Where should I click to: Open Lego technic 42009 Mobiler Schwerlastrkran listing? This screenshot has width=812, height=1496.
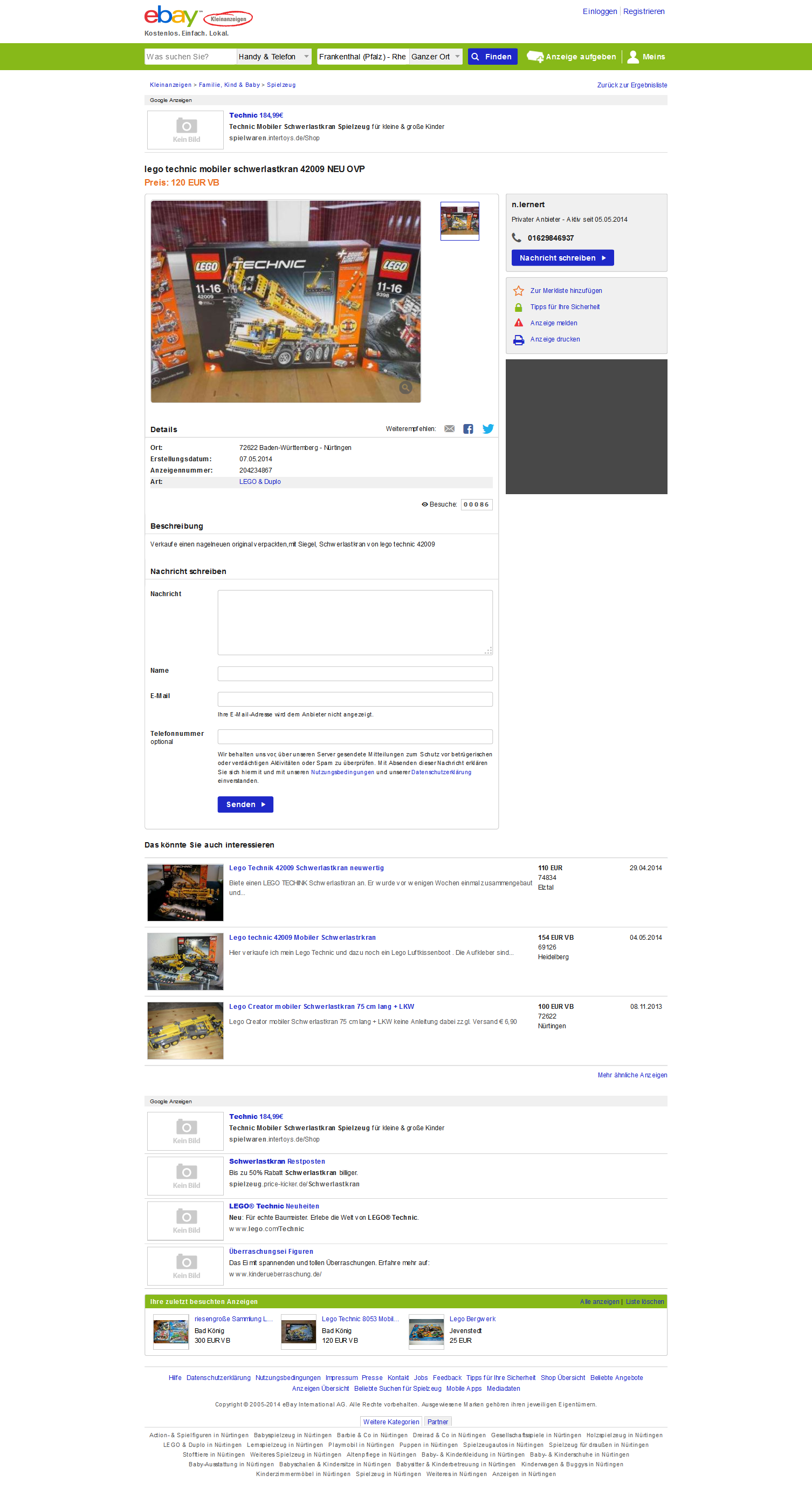point(302,937)
